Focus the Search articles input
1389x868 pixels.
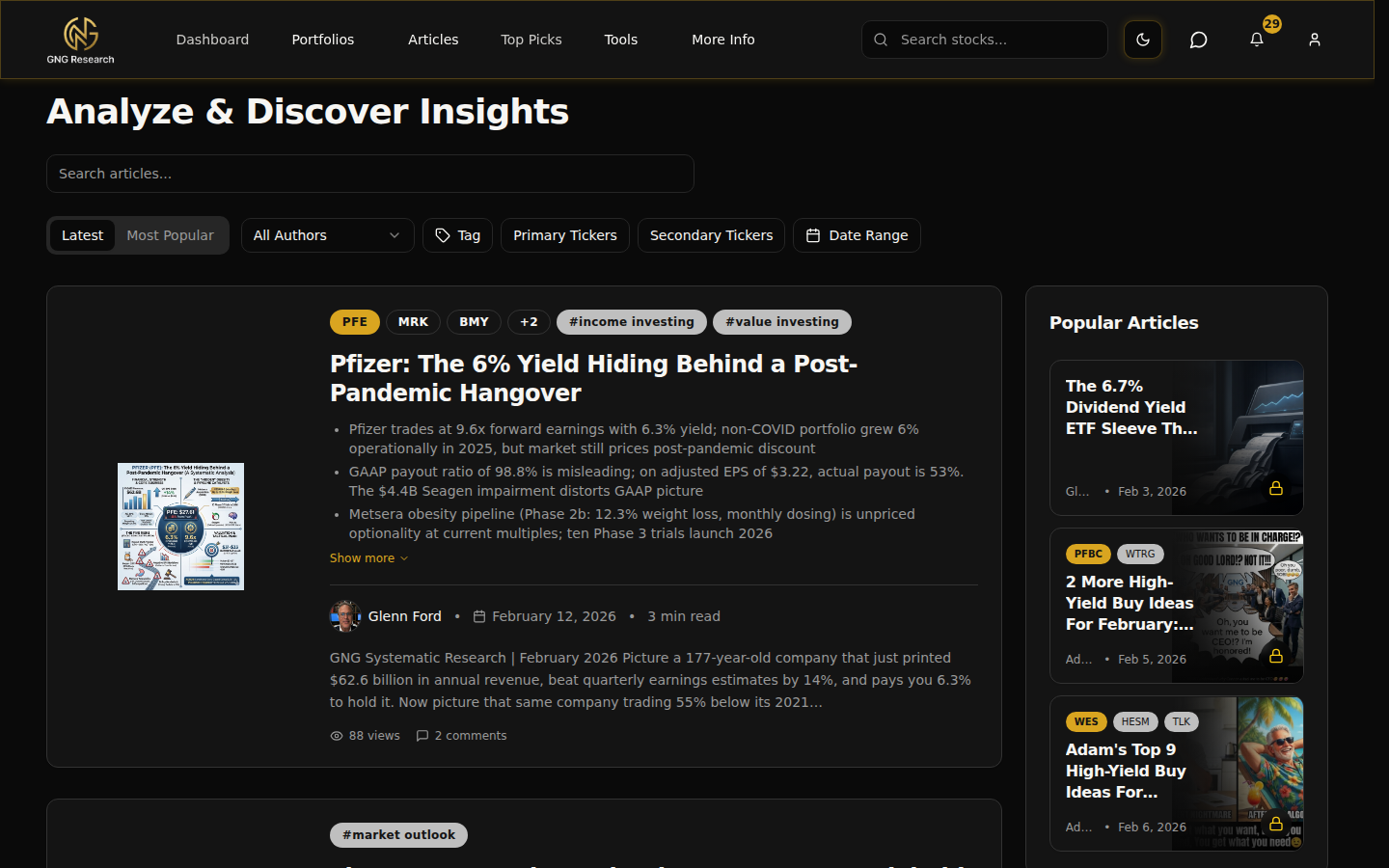(370, 174)
